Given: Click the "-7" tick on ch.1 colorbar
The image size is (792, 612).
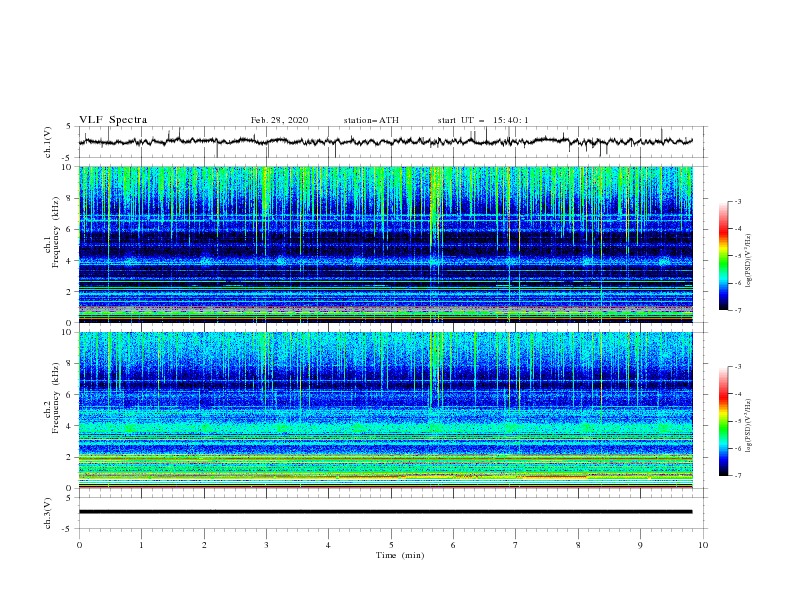Looking at the screenshot, I should tap(737, 310).
